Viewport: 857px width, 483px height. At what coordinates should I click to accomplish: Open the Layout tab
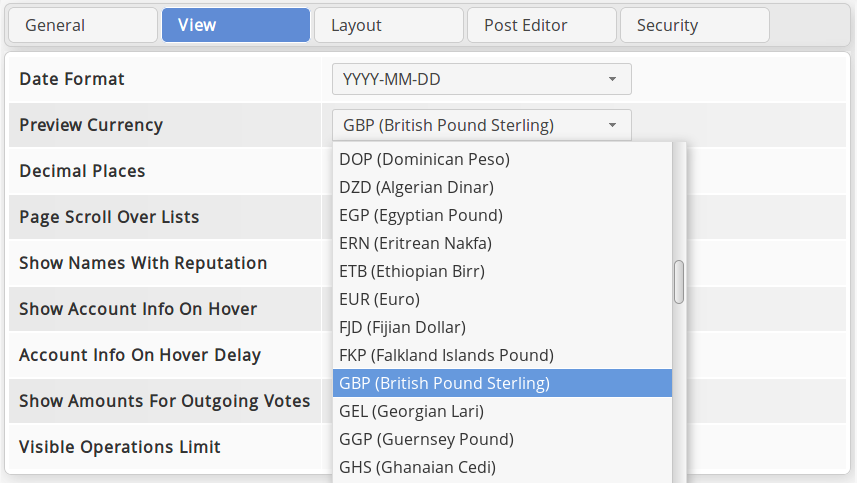pyautogui.click(x=388, y=25)
